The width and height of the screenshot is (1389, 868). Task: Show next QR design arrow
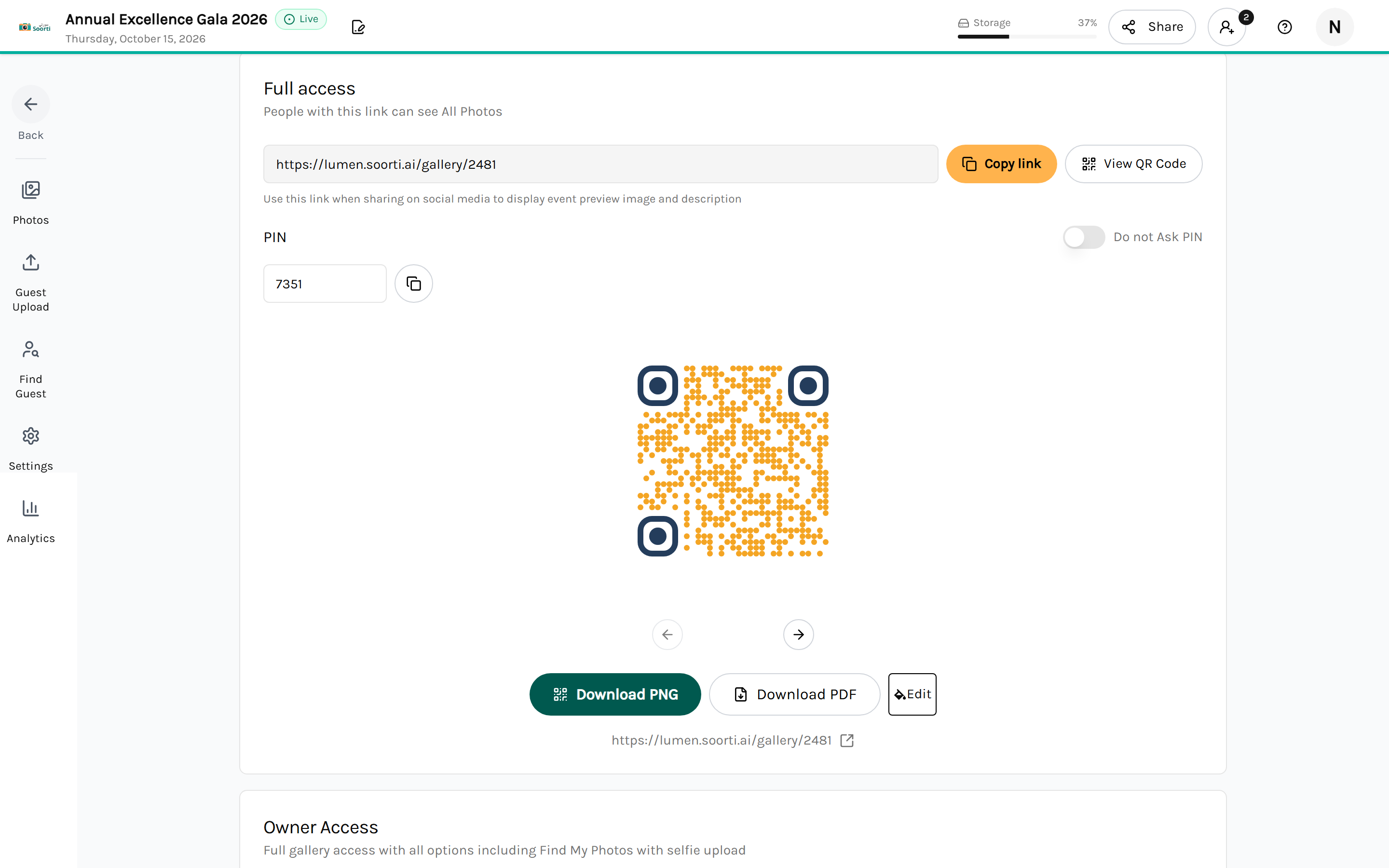(x=798, y=634)
